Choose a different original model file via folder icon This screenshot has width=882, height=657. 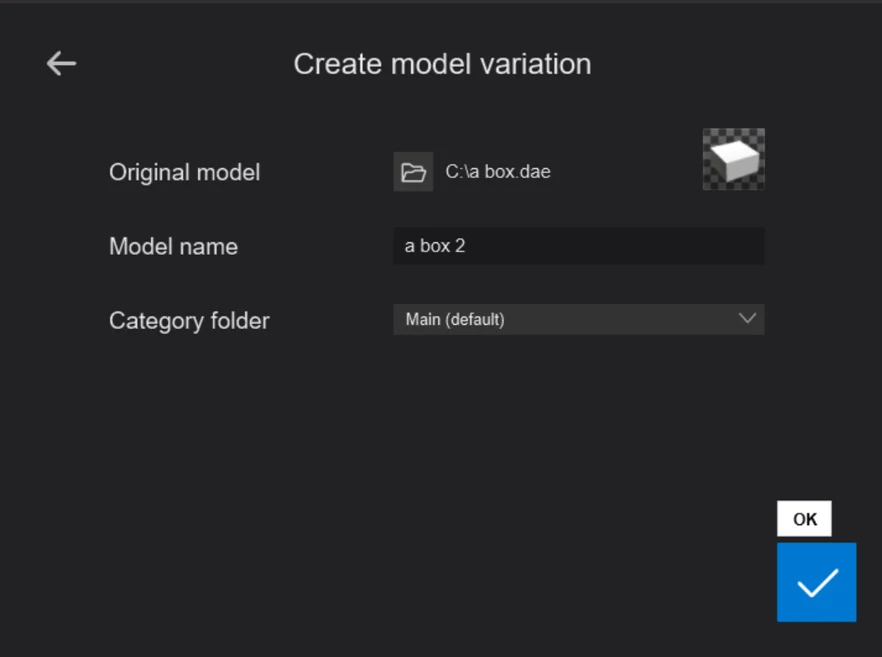click(x=413, y=172)
